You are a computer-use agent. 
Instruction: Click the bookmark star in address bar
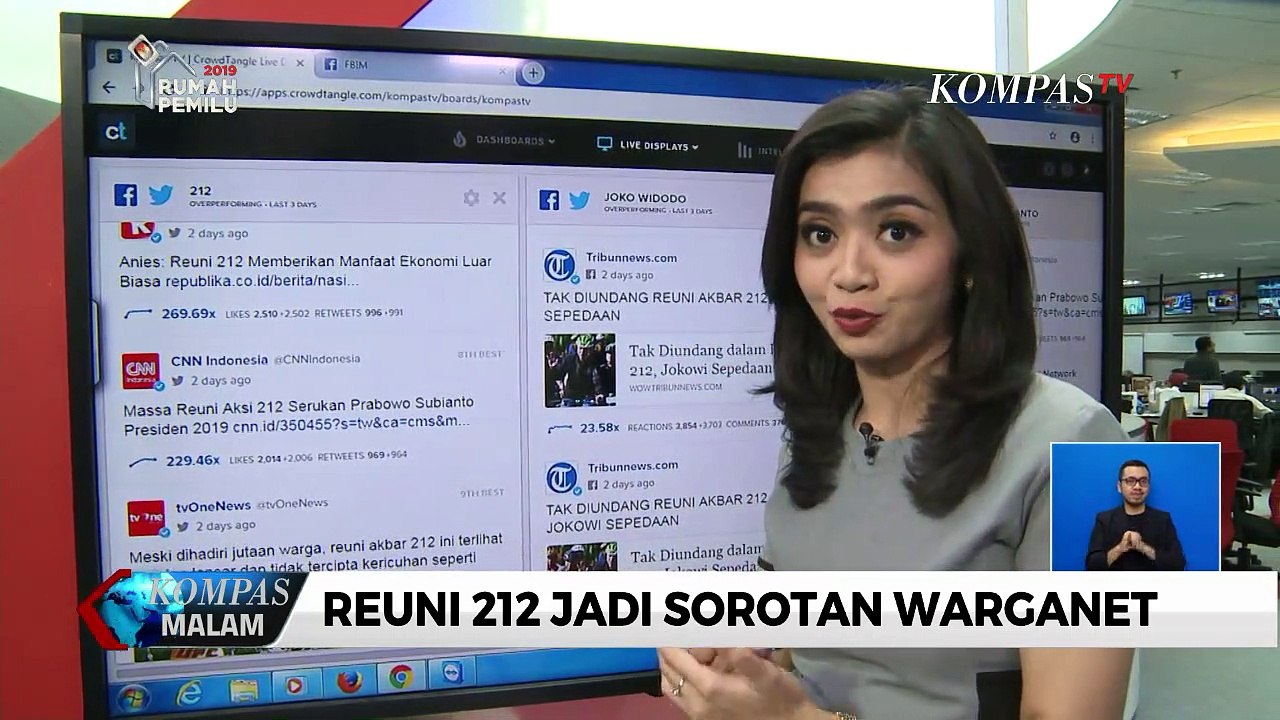pos(1053,134)
